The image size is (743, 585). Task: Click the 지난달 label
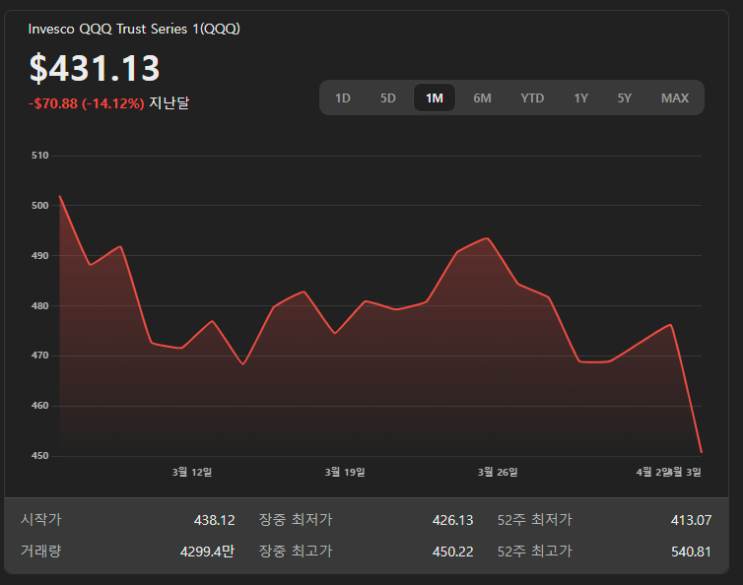click(169, 103)
